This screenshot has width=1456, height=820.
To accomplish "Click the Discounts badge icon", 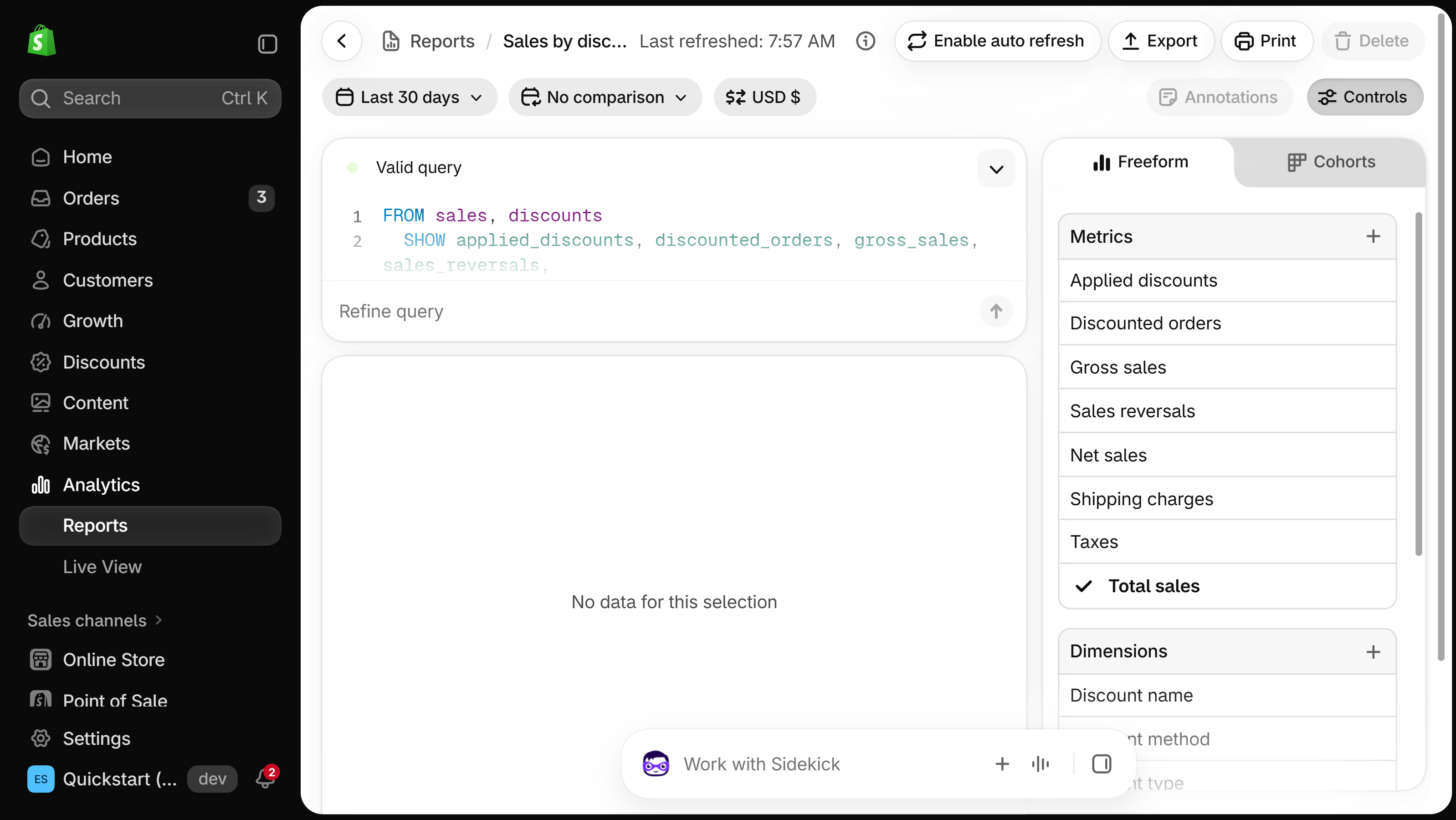I will (x=41, y=362).
